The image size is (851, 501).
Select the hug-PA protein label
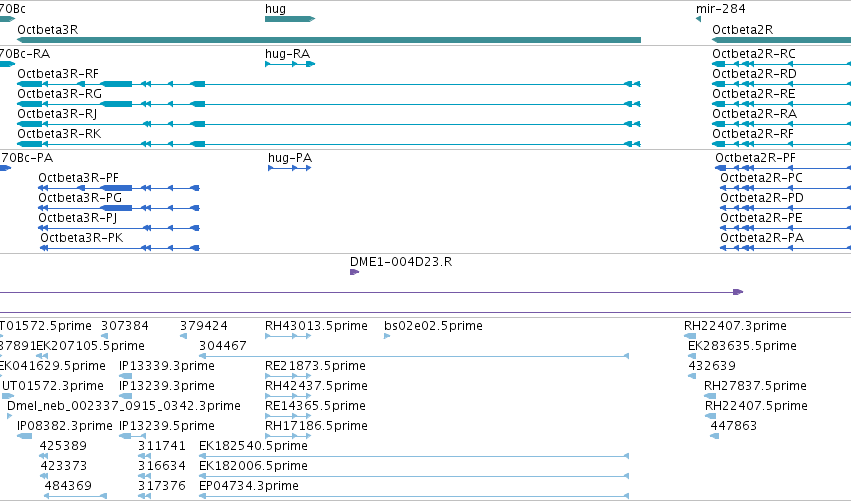tap(290, 158)
